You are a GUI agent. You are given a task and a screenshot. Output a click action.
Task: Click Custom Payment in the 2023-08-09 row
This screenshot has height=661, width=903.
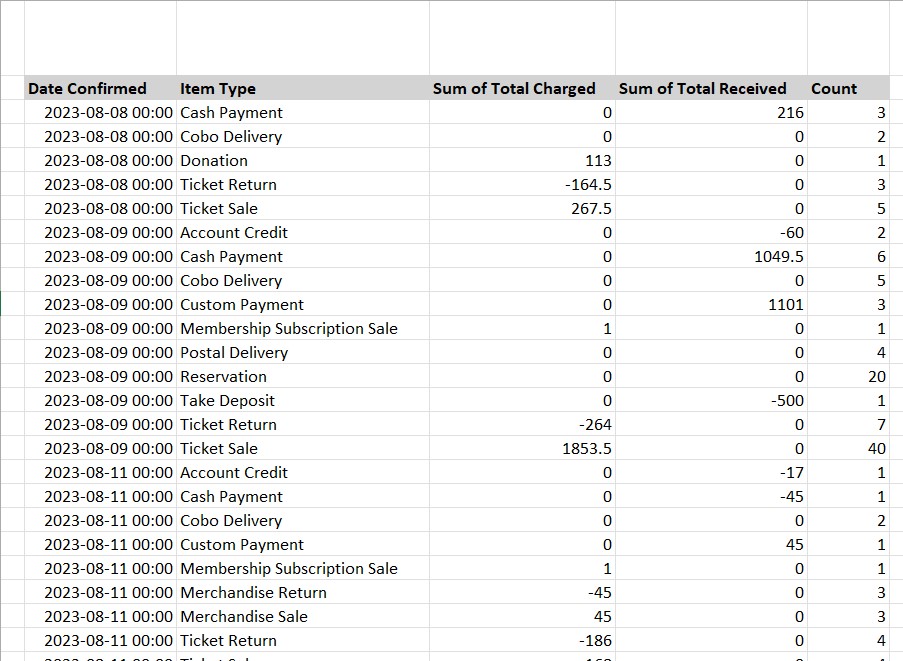click(x=302, y=305)
